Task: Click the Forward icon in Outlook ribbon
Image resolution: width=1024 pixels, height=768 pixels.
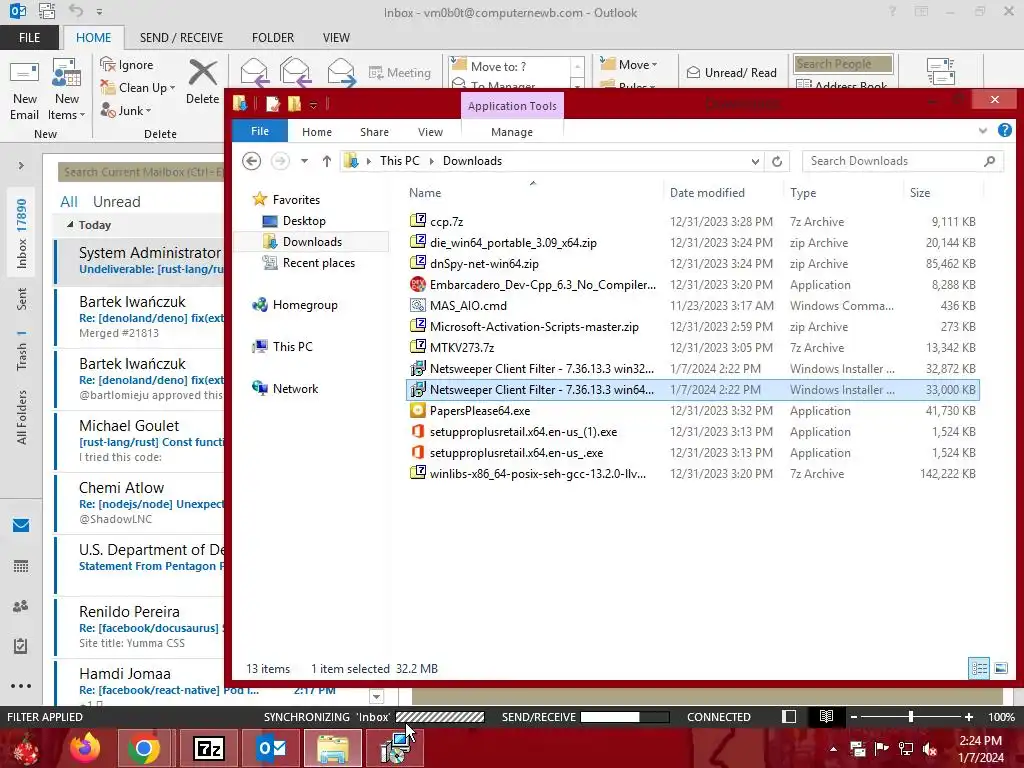Action: point(341,72)
